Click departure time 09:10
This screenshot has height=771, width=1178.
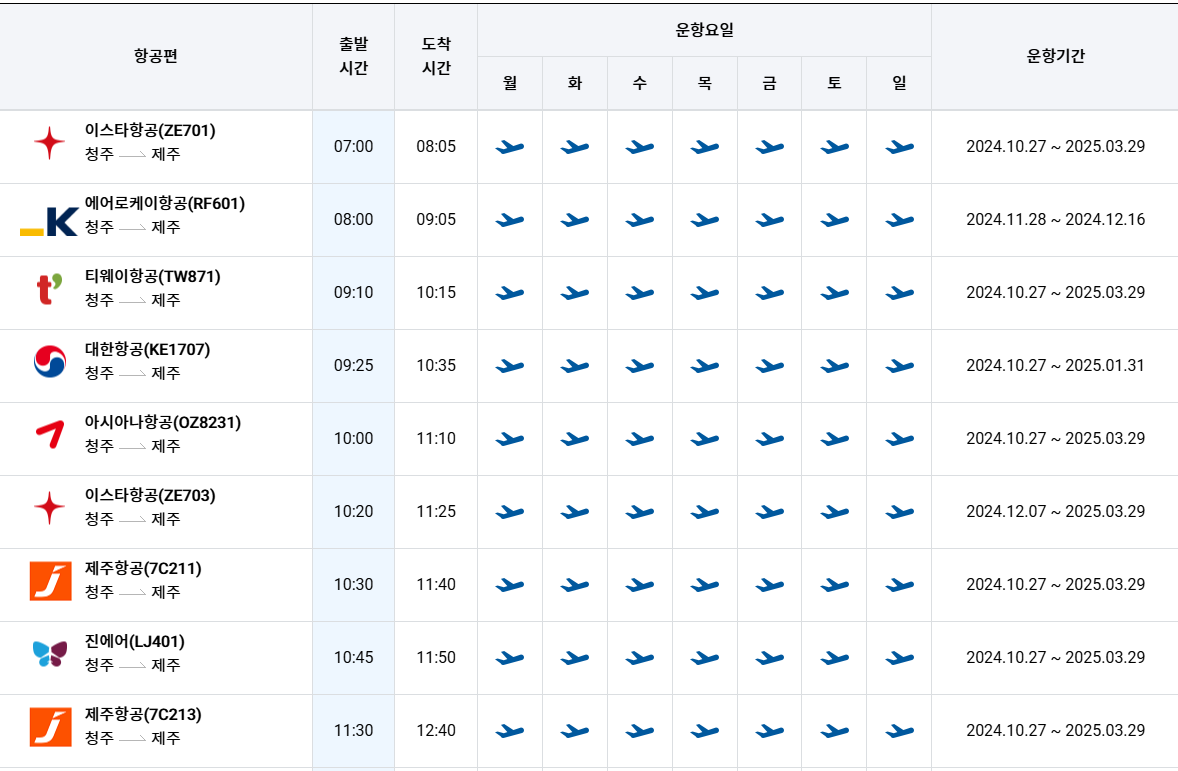point(353,292)
